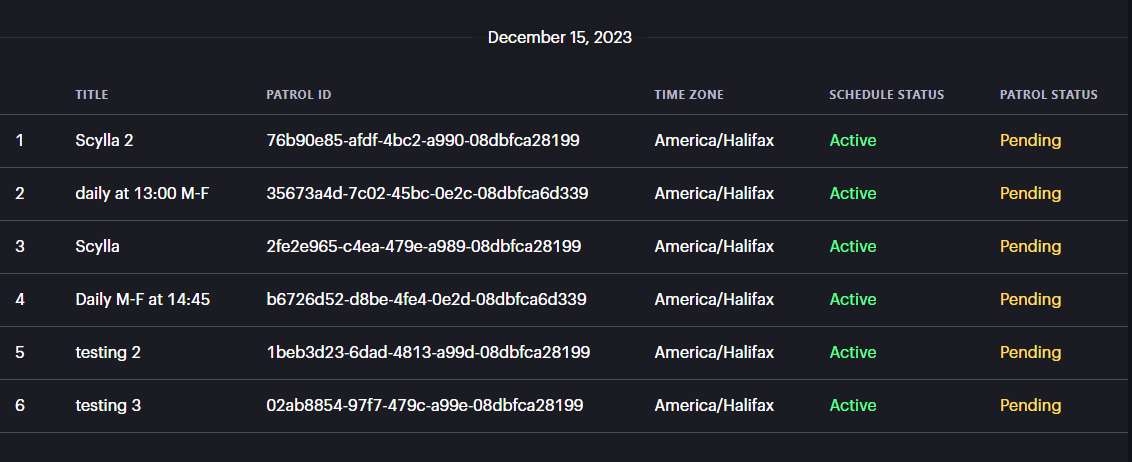Click patrol ID starting with 1beb3d23
1132x462 pixels.
428,353
